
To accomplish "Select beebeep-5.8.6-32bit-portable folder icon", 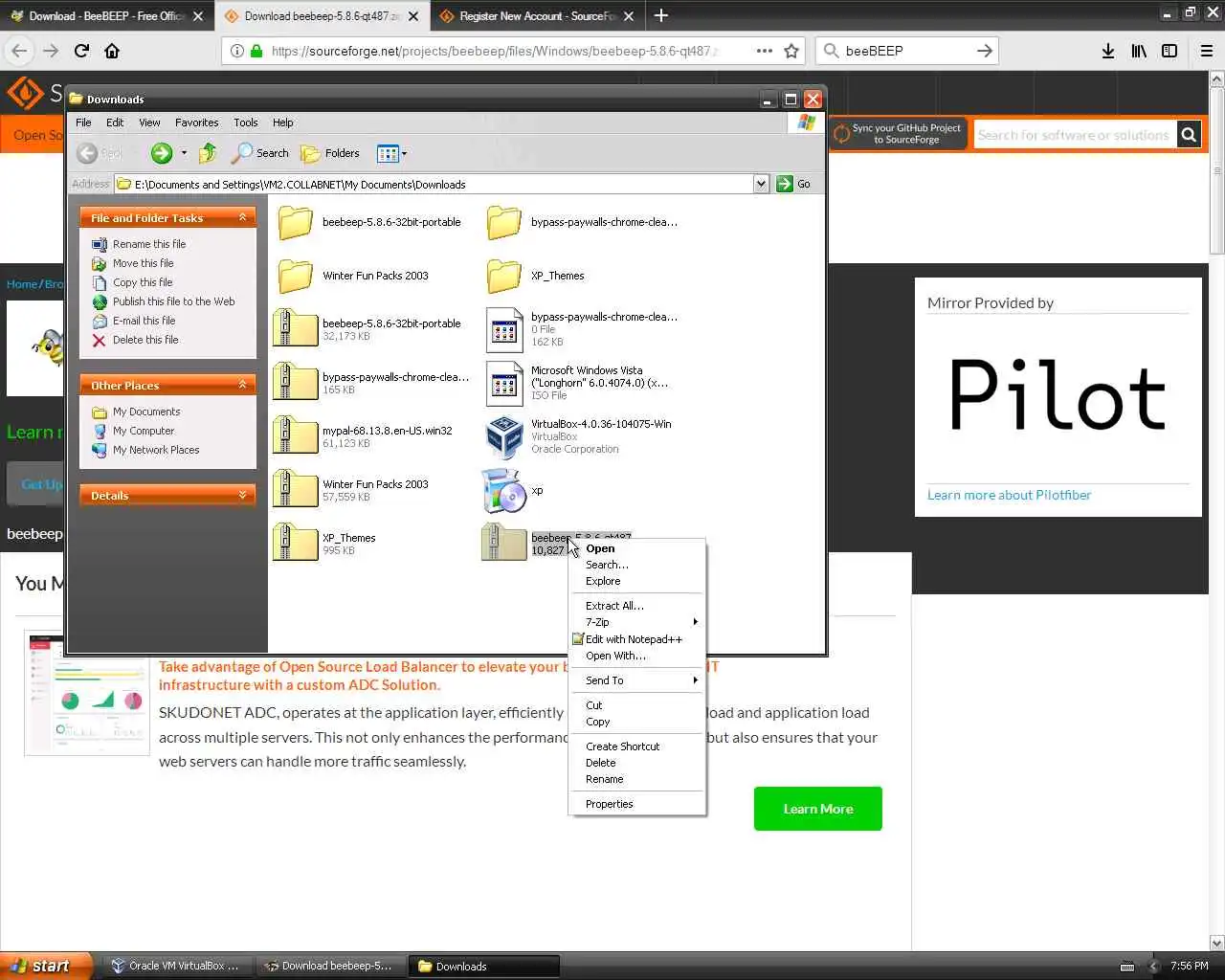I will point(296,222).
